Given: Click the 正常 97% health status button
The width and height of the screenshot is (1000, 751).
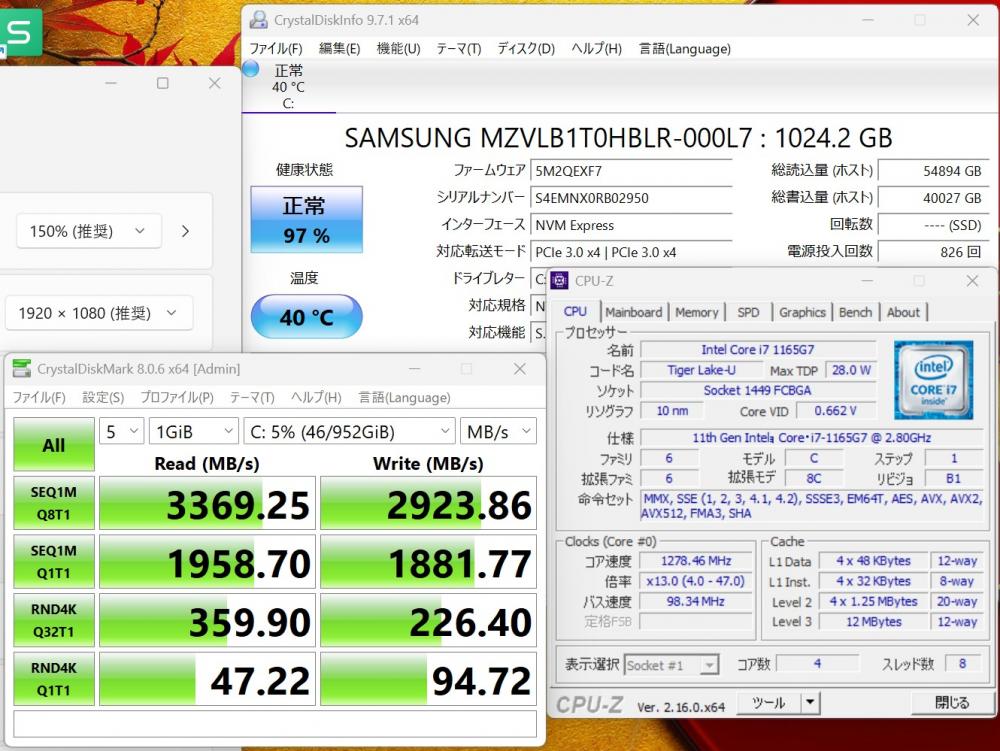Looking at the screenshot, I should coord(307,219).
